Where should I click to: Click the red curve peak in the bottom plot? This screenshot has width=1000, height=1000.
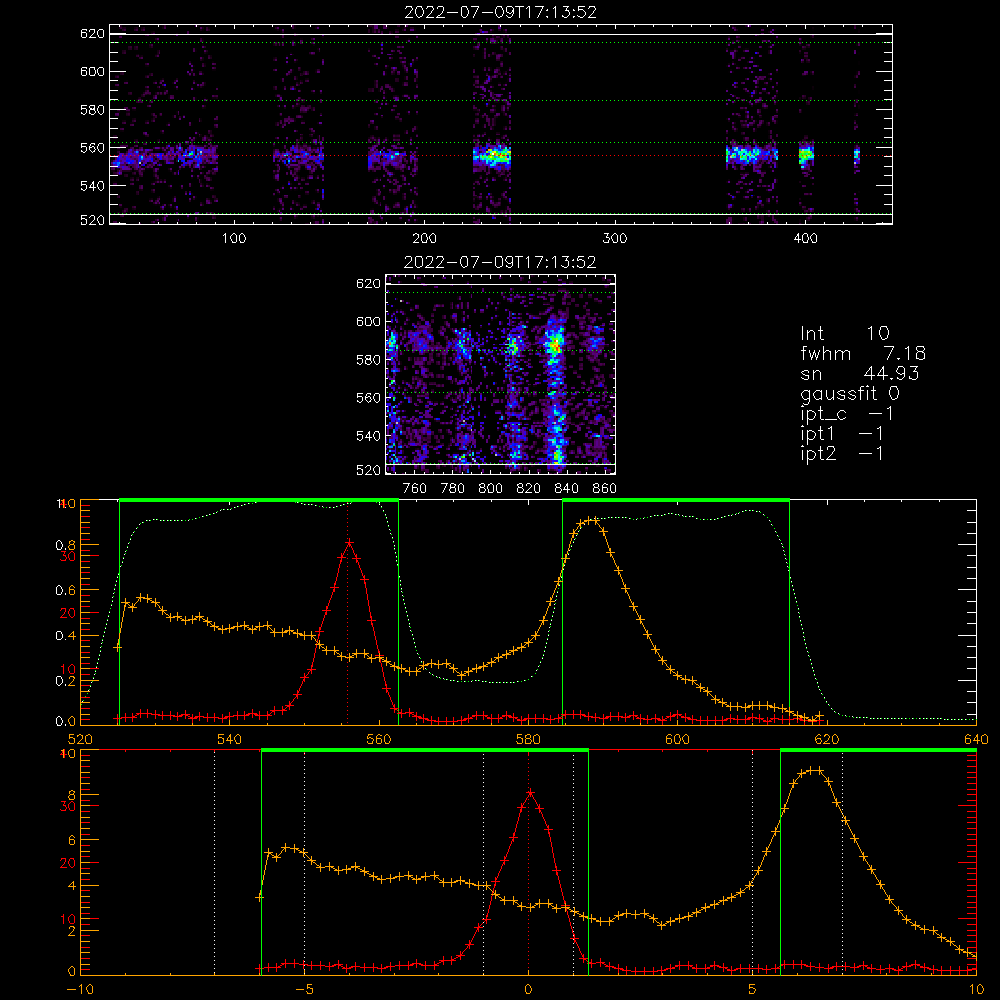point(530,793)
